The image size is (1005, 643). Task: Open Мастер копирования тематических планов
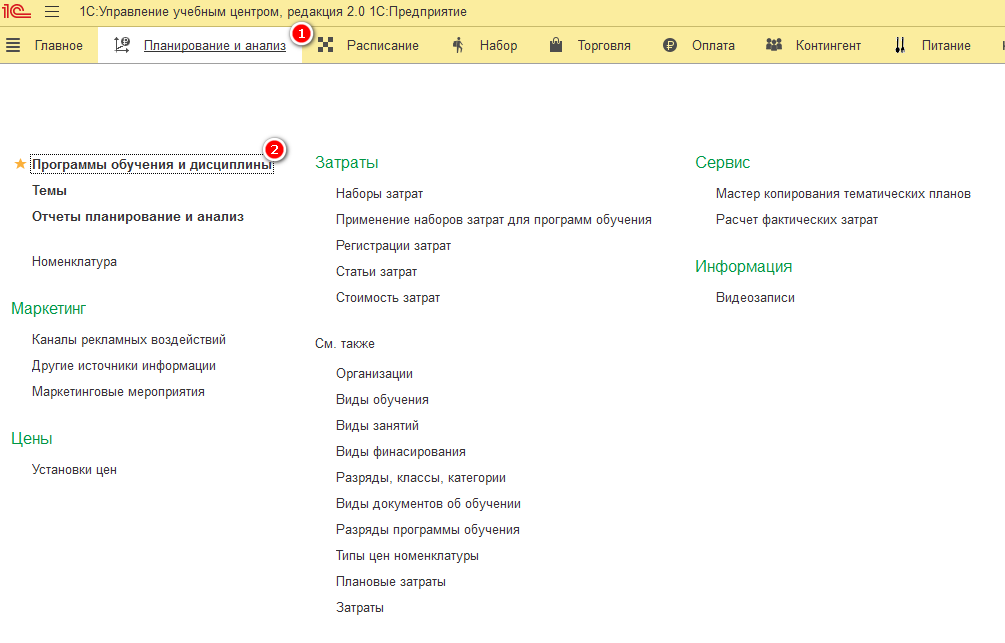tap(843, 194)
